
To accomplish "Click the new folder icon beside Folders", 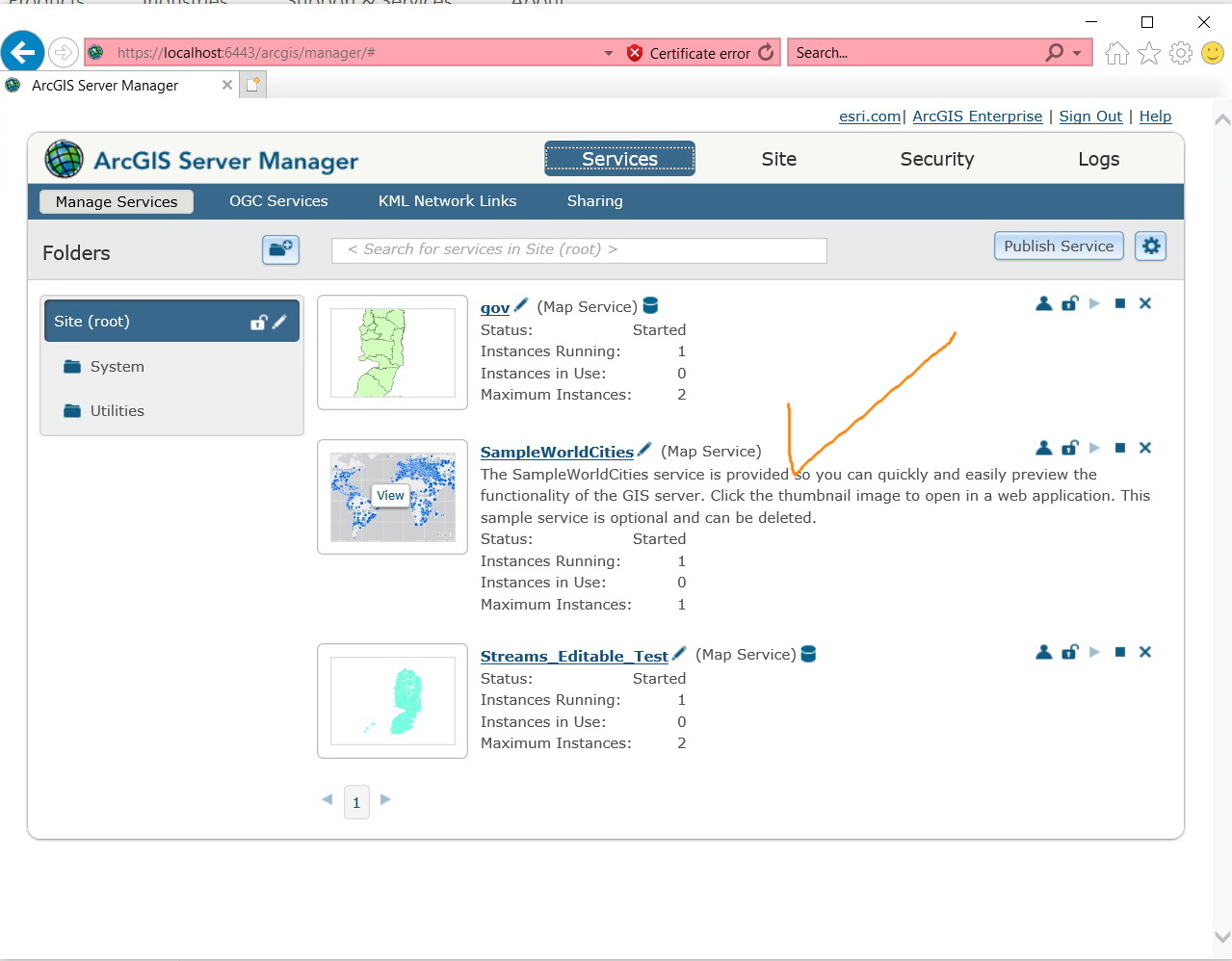I will pyautogui.click(x=281, y=249).
